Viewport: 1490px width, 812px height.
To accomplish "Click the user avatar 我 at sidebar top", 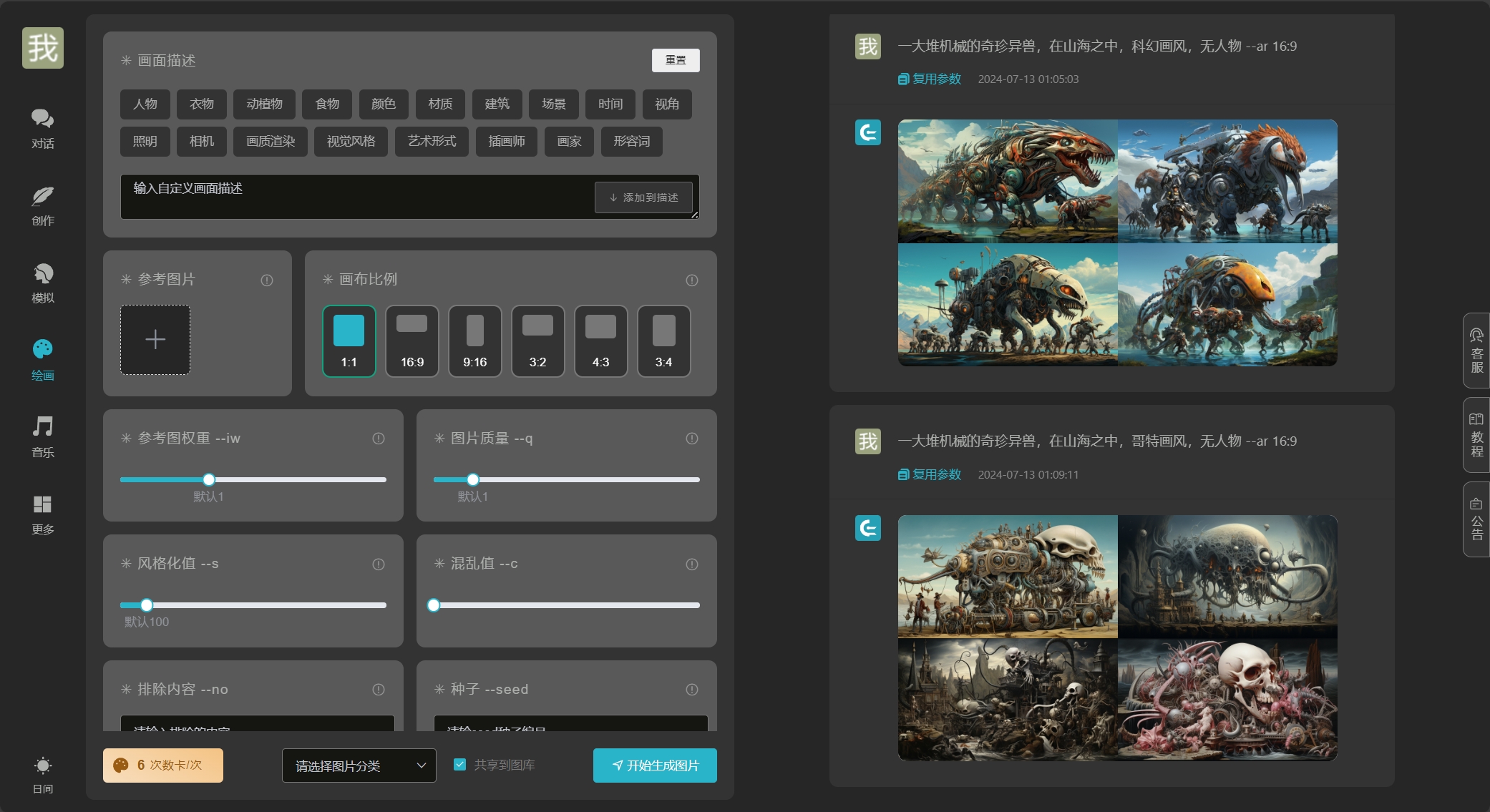I will 43,48.
